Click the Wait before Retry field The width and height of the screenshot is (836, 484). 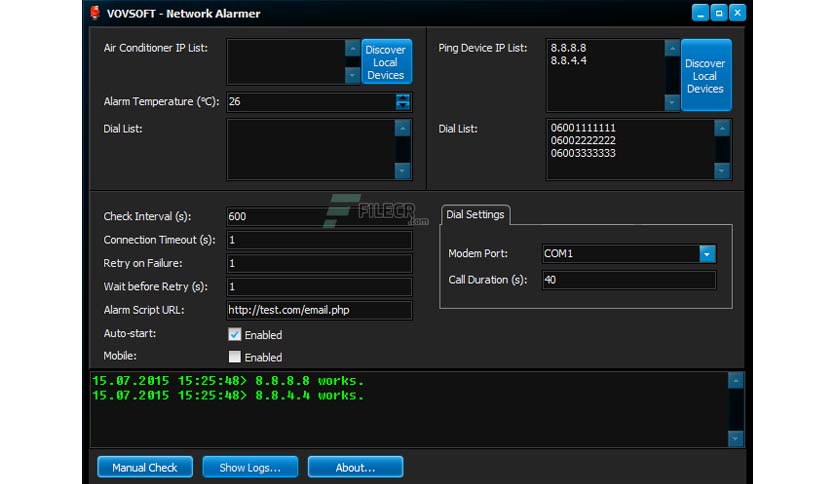pyautogui.click(x=319, y=287)
